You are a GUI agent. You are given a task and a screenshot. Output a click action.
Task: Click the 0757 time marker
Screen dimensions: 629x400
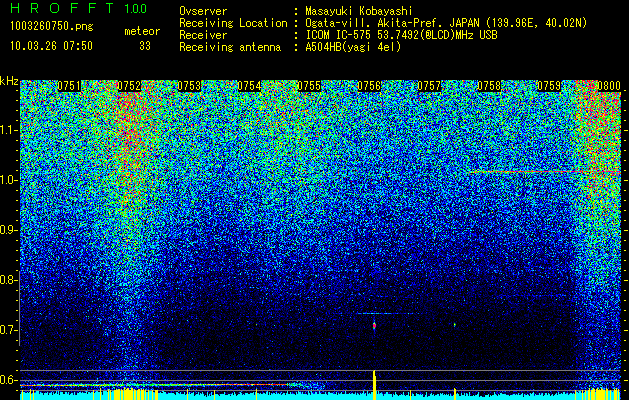click(x=429, y=86)
